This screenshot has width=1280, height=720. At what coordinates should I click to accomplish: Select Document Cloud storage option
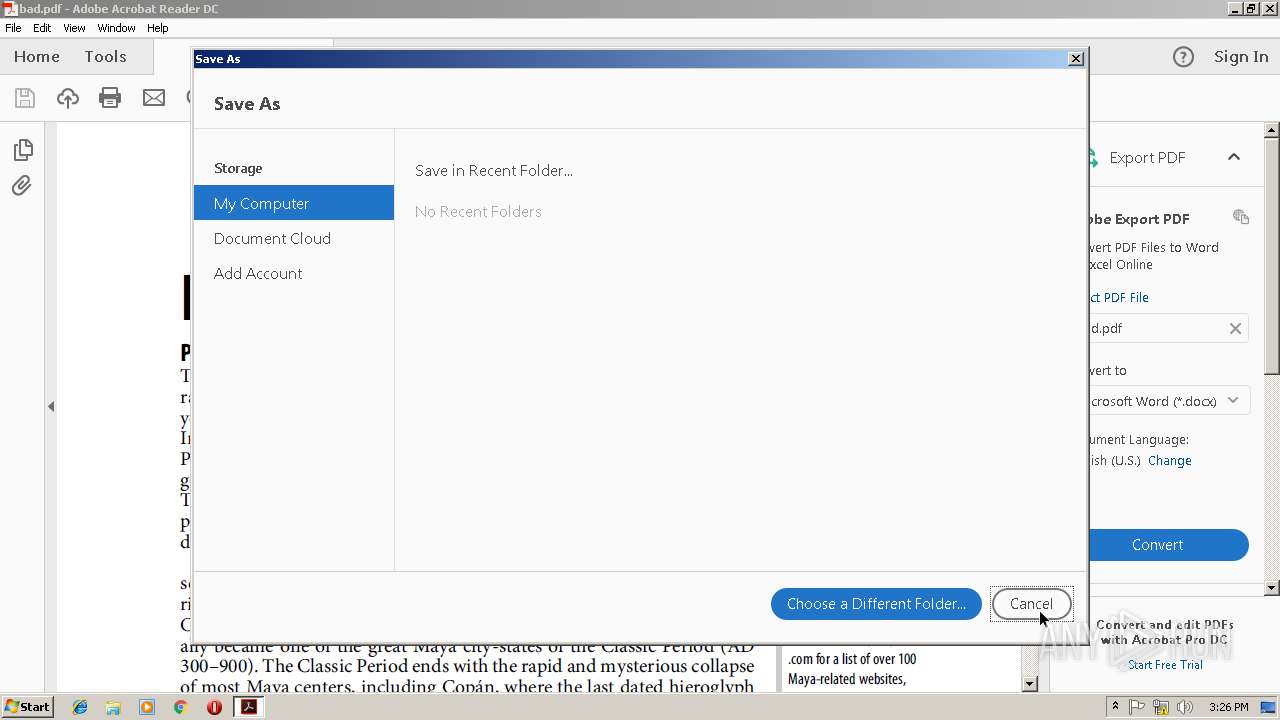tap(294, 238)
